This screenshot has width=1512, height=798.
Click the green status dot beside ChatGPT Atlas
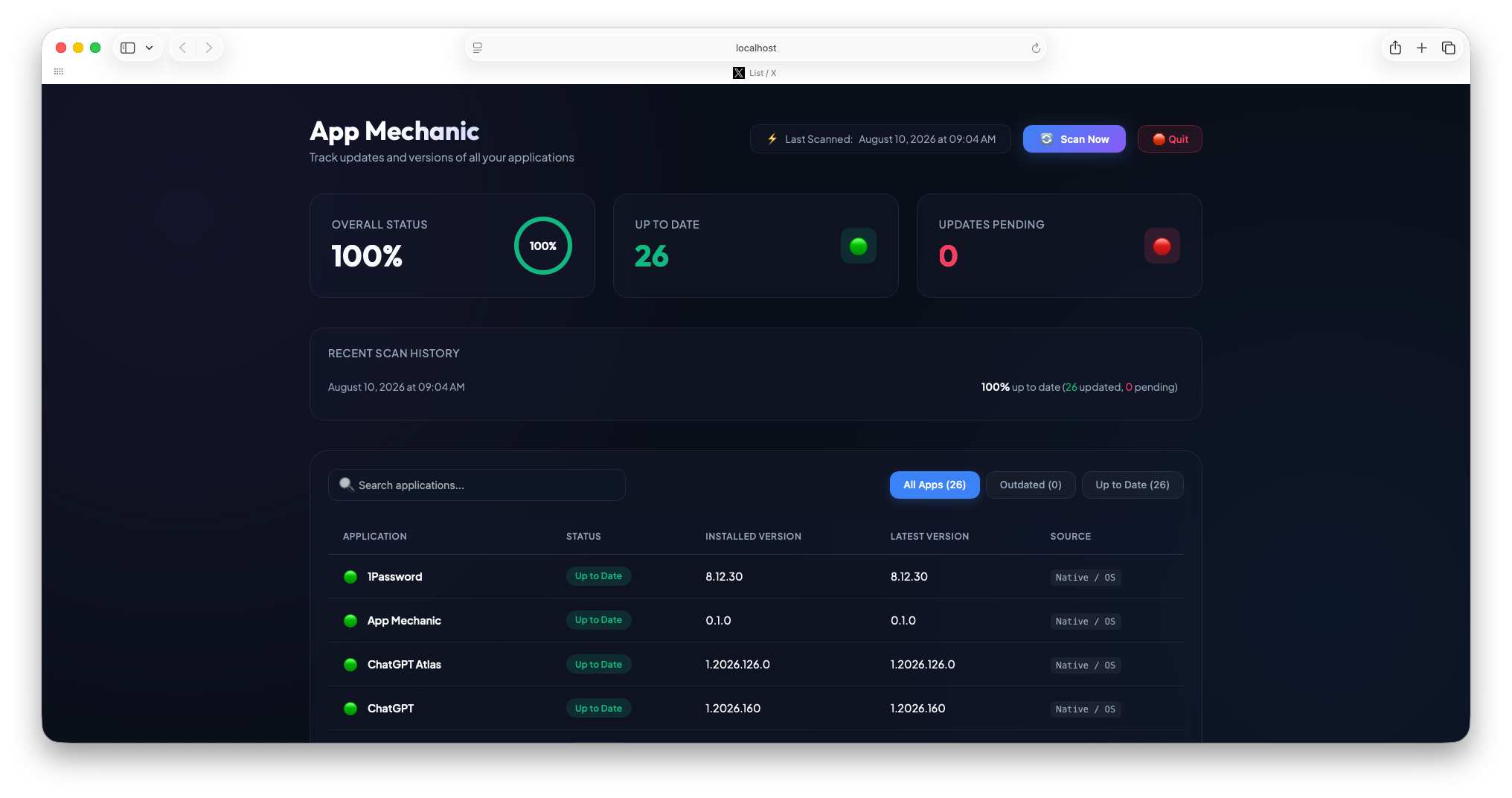point(350,665)
